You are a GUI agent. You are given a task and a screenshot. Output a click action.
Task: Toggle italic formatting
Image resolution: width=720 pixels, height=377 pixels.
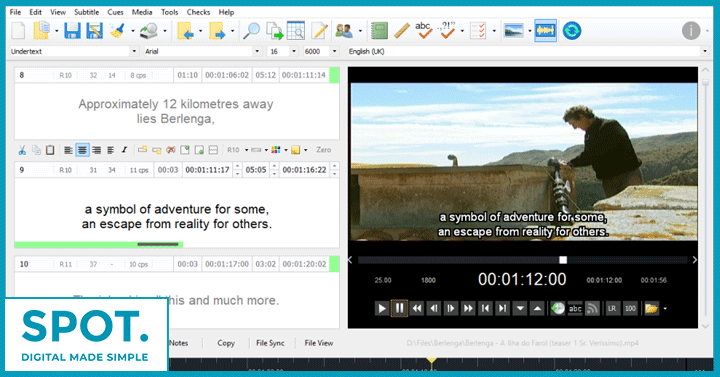click(124, 150)
